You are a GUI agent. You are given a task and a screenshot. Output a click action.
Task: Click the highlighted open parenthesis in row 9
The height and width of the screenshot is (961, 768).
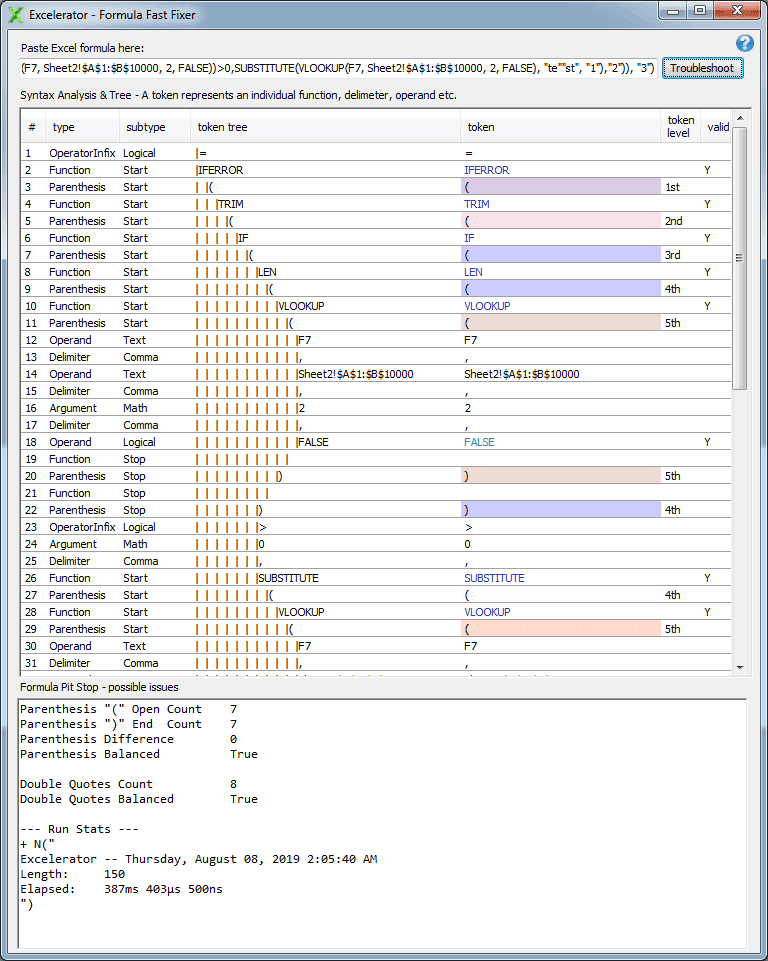pyautogui.click(x=561, y=289)
